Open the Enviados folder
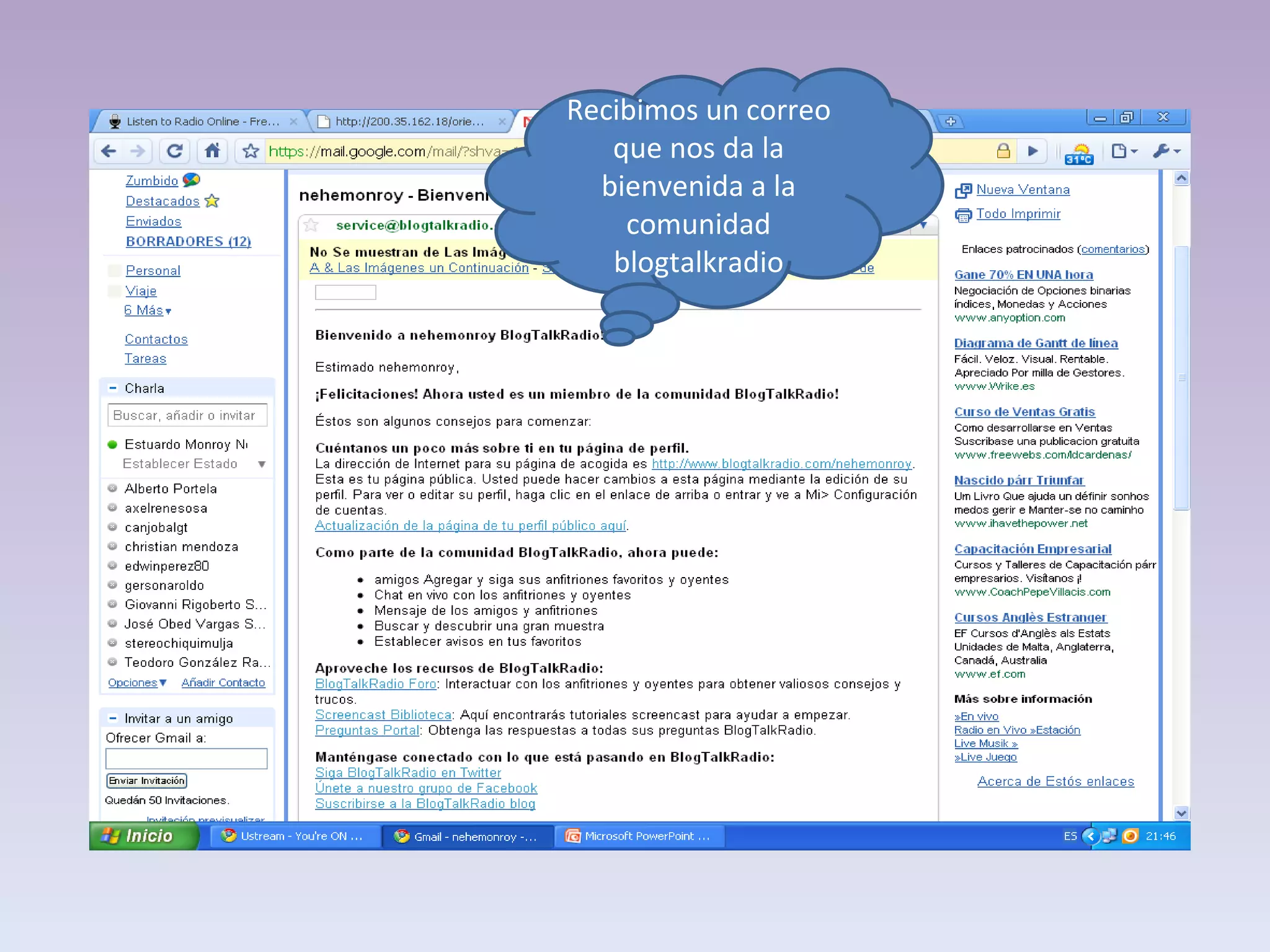The height and width of the screenshot is (952, 1270). tap(153, 221)
